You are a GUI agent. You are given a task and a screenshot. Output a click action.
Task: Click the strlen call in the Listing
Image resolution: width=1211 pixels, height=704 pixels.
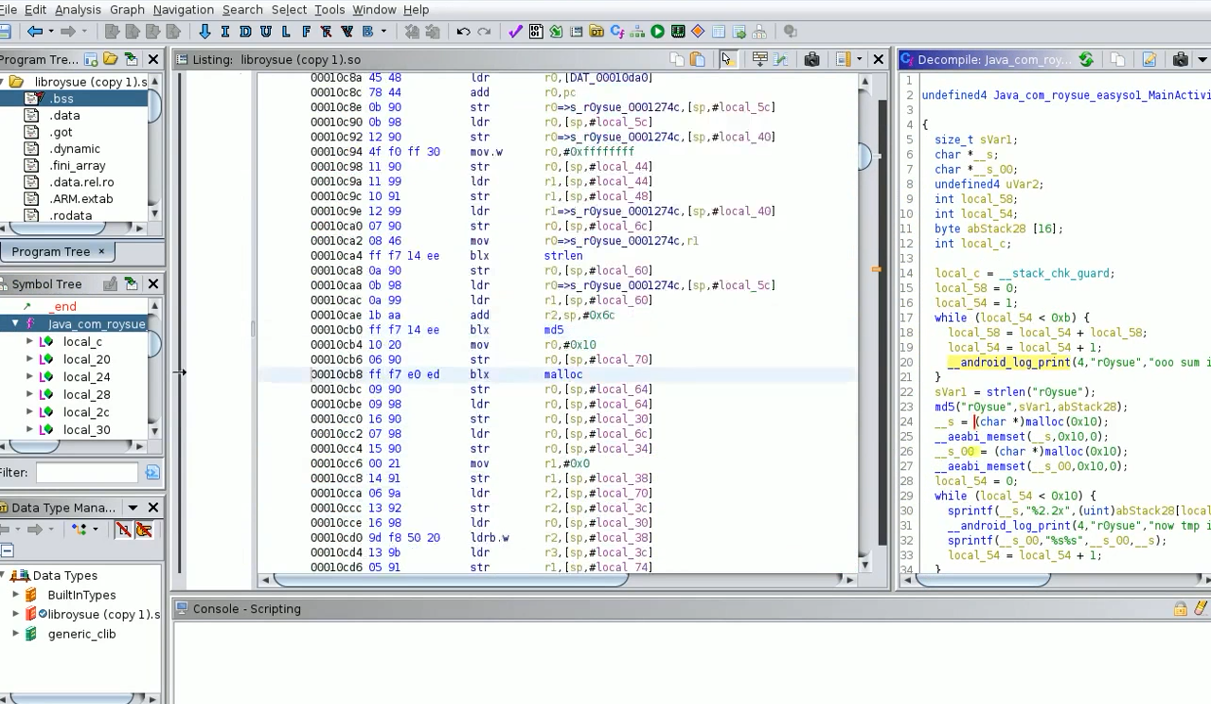pyautogui.click(x=563, y=256)
